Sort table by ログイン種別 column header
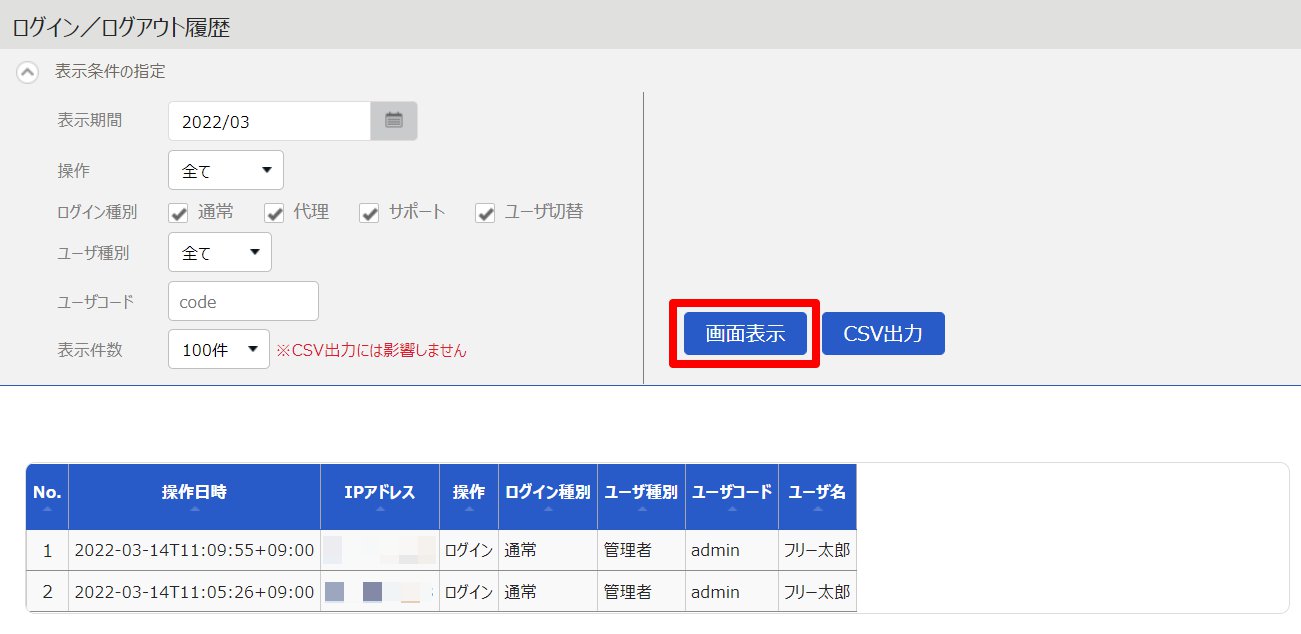 pyautogui.click(x=548, y=496)
